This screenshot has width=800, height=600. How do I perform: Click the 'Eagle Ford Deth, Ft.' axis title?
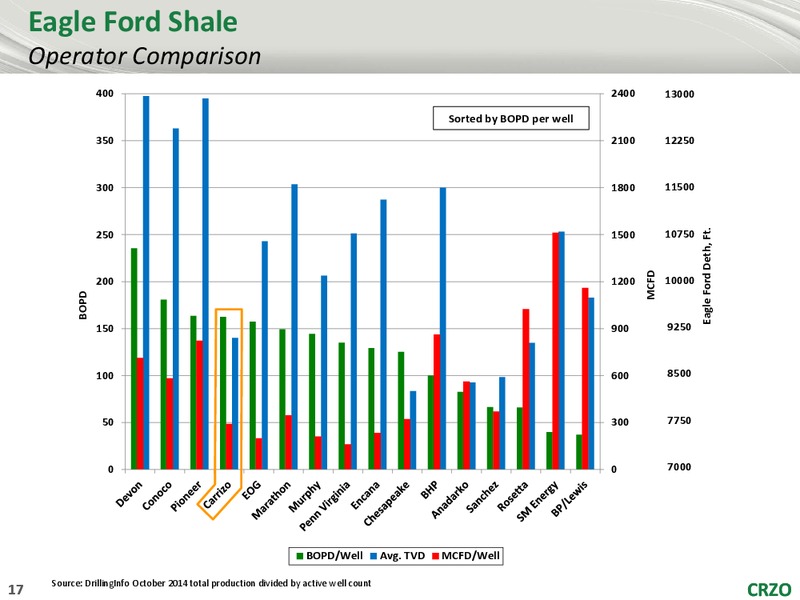tap(707, 276)
